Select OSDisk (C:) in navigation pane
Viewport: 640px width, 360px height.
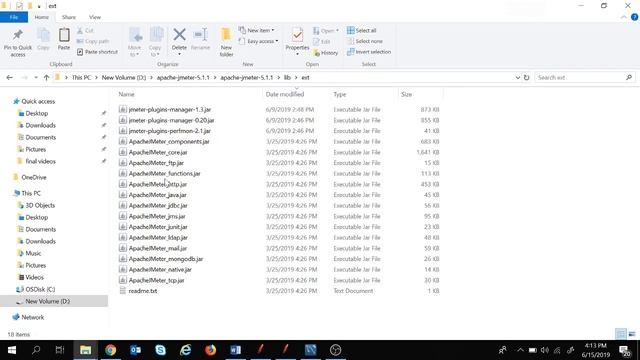coord(40,289)
